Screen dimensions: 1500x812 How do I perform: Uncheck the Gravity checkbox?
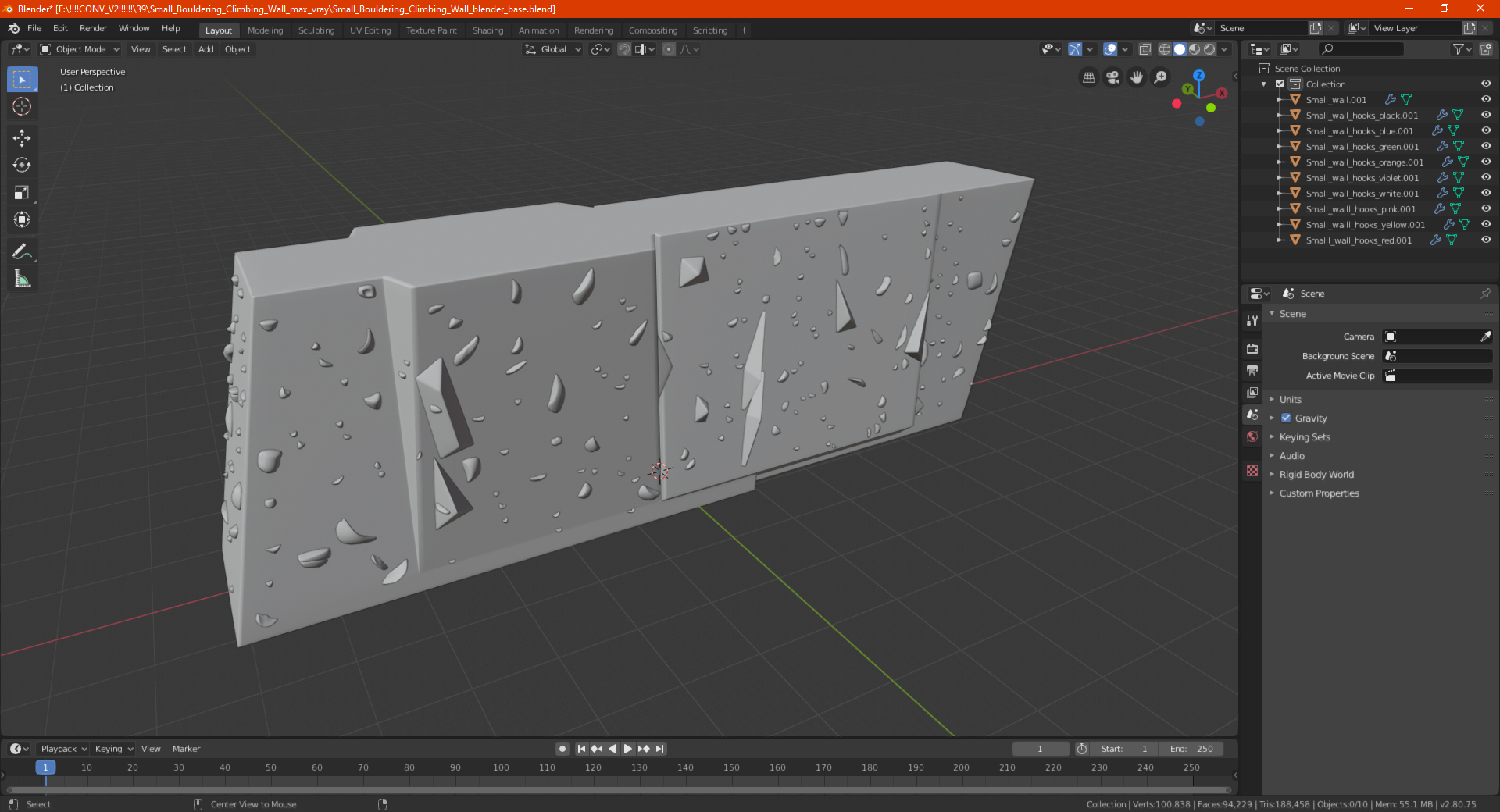1286,418
